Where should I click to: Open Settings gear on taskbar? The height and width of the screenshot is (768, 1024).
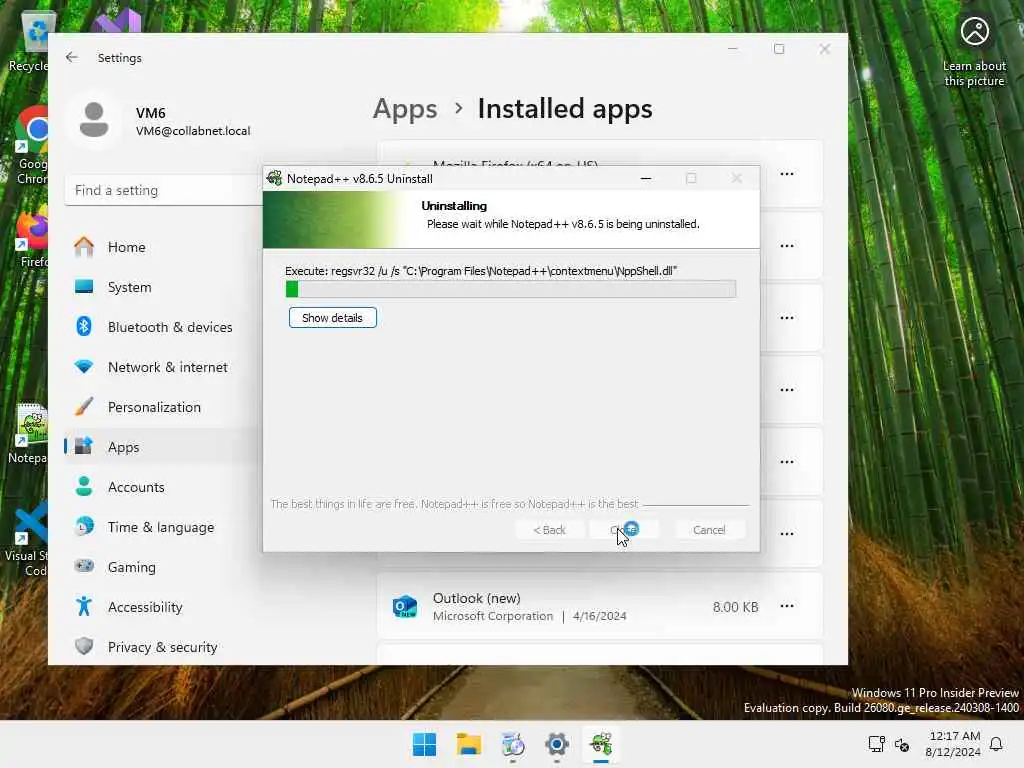(556, 744)
